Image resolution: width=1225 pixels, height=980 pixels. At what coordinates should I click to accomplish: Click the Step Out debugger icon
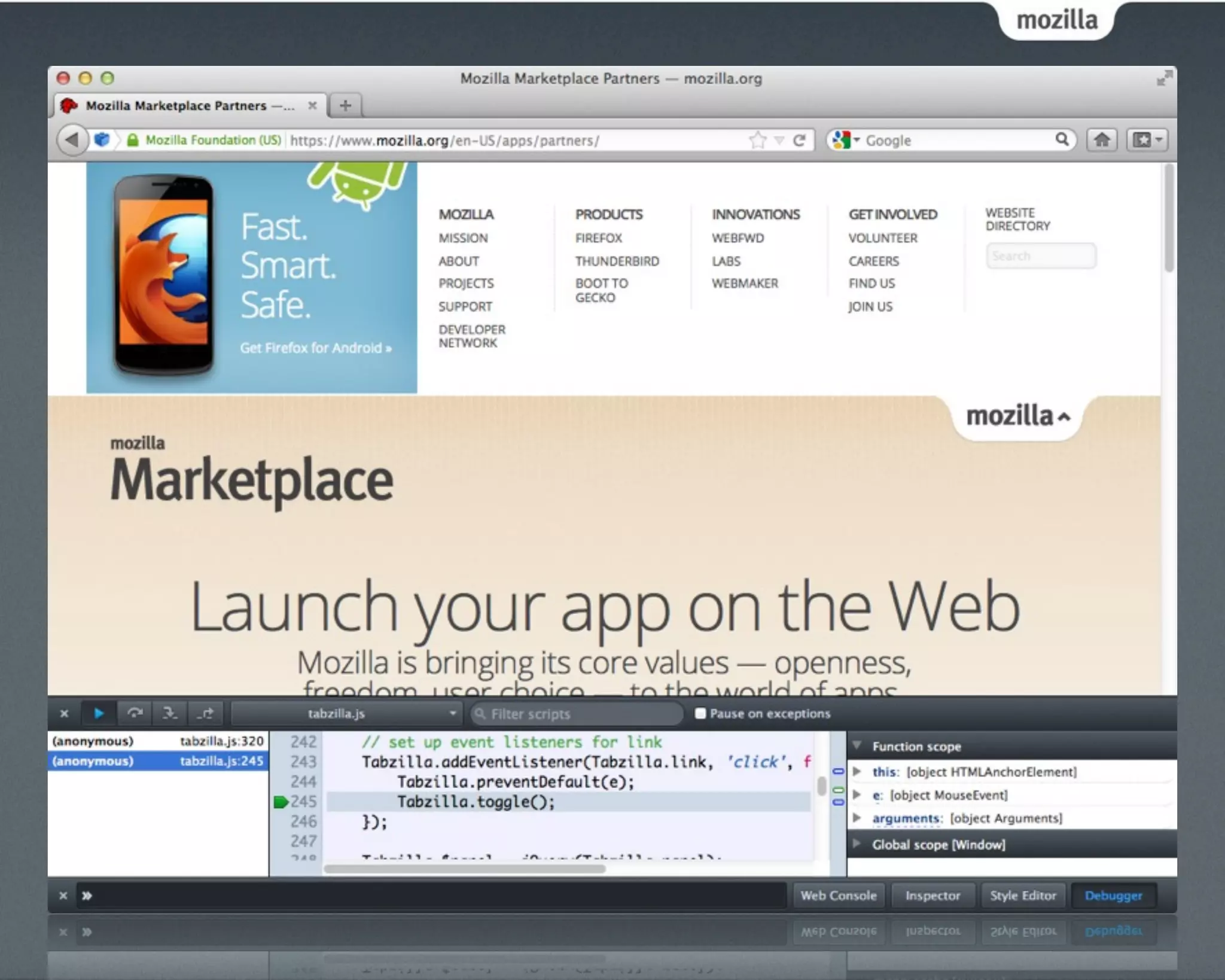206,713
